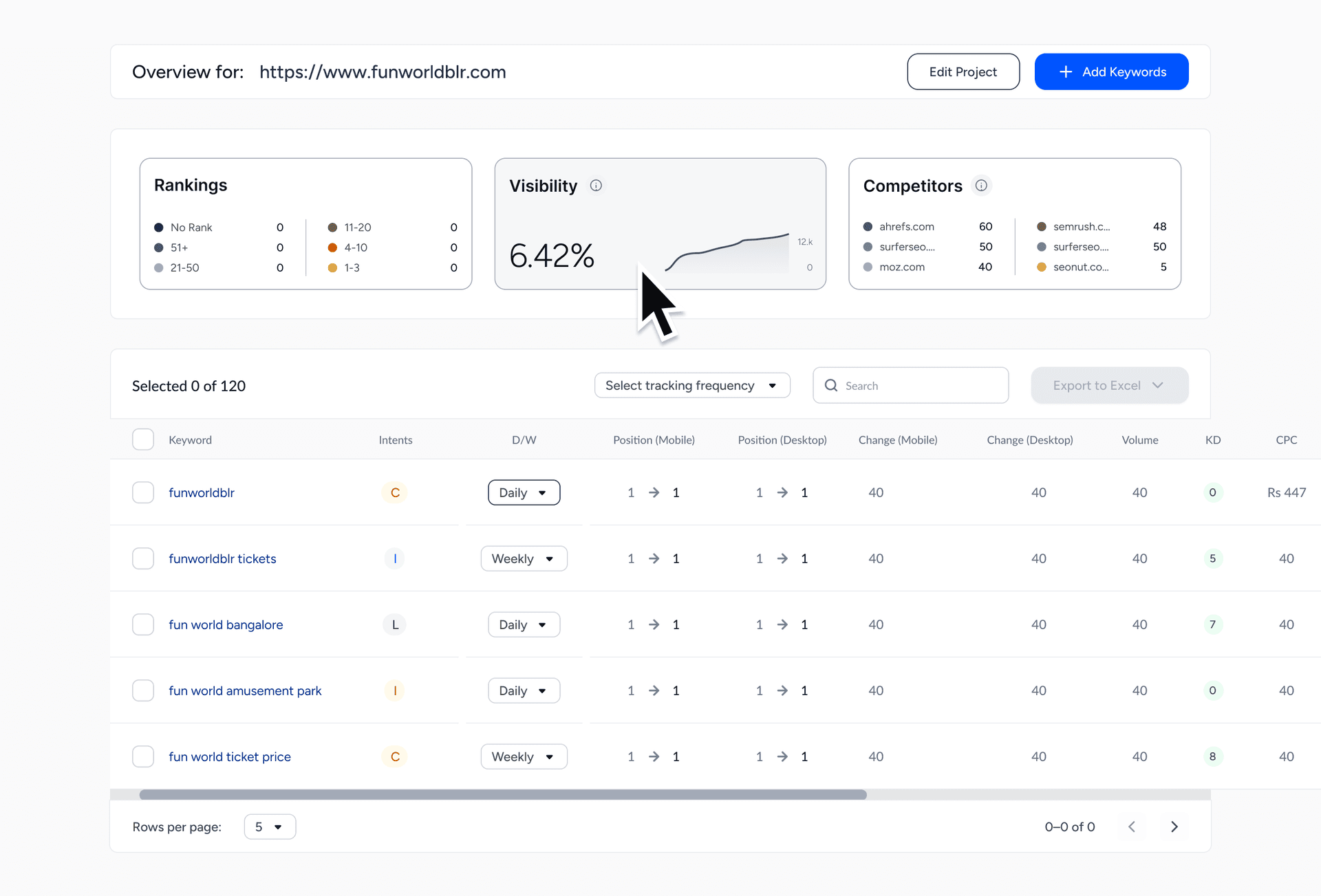Image resolution: width=1321 pixels, height=896 pixels.
Task: Click the search magnifier icon
Action: (x=831, y=386)
